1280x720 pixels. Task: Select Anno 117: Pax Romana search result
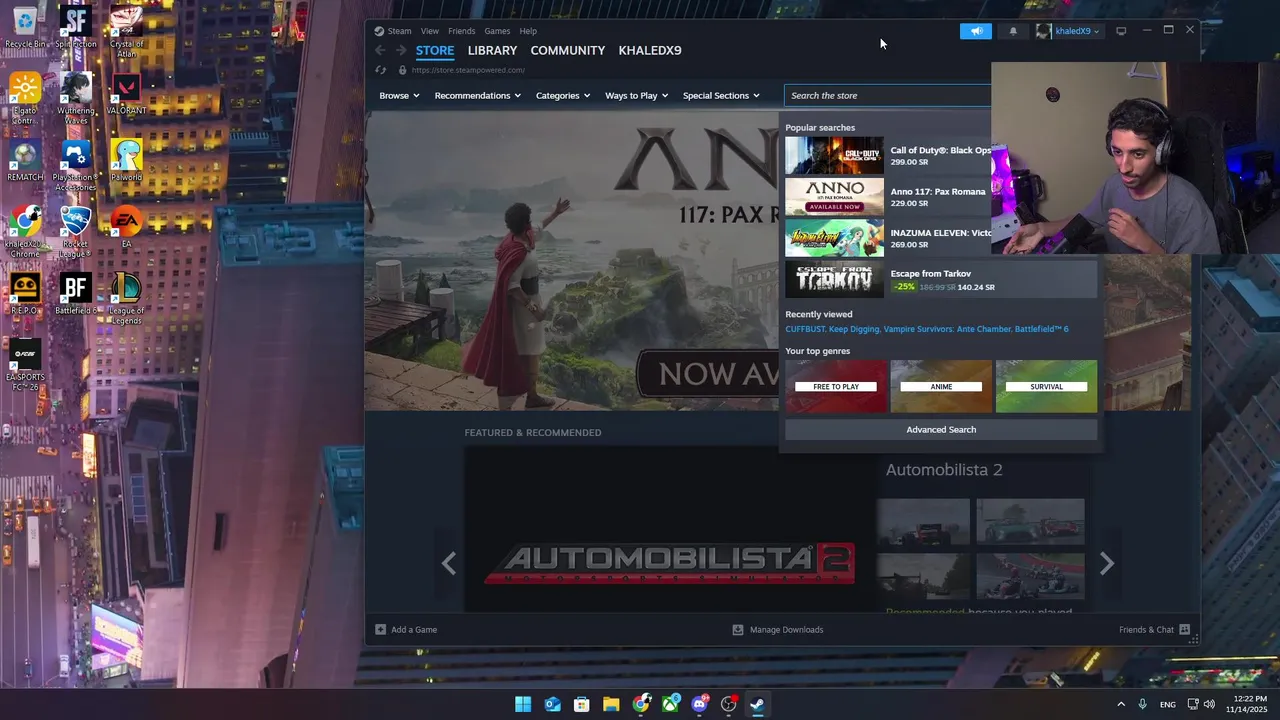click(x=888, y=197)
